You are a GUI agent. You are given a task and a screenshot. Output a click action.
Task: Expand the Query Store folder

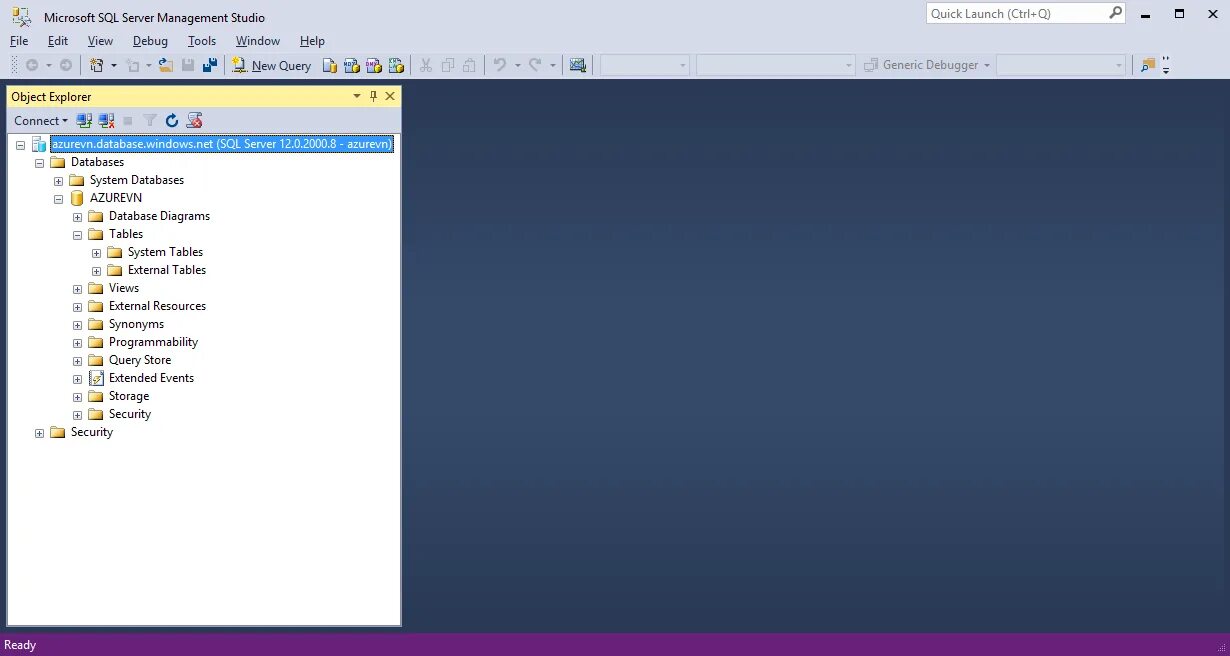[x=77, y=361]
